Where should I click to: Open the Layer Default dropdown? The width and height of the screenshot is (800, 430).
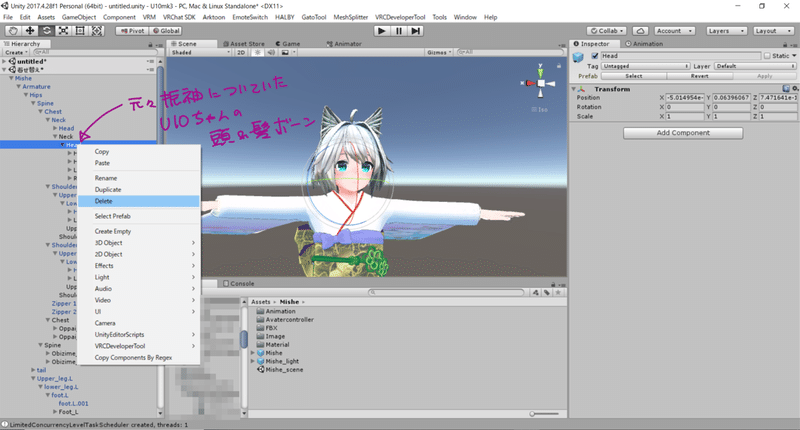tap(755, 66)
